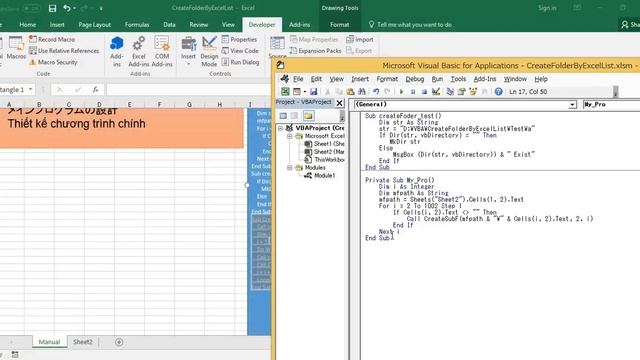This screenshot has width=640, height=360.
Task: Switch to Formulas ribbon tab
Action: [x=137, y=24]
